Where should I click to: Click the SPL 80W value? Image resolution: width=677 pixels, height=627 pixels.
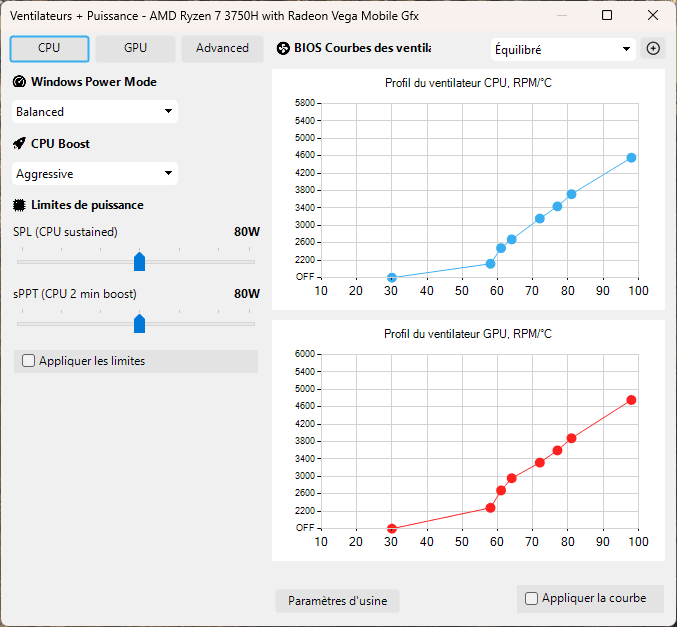[x=247, y=232]
